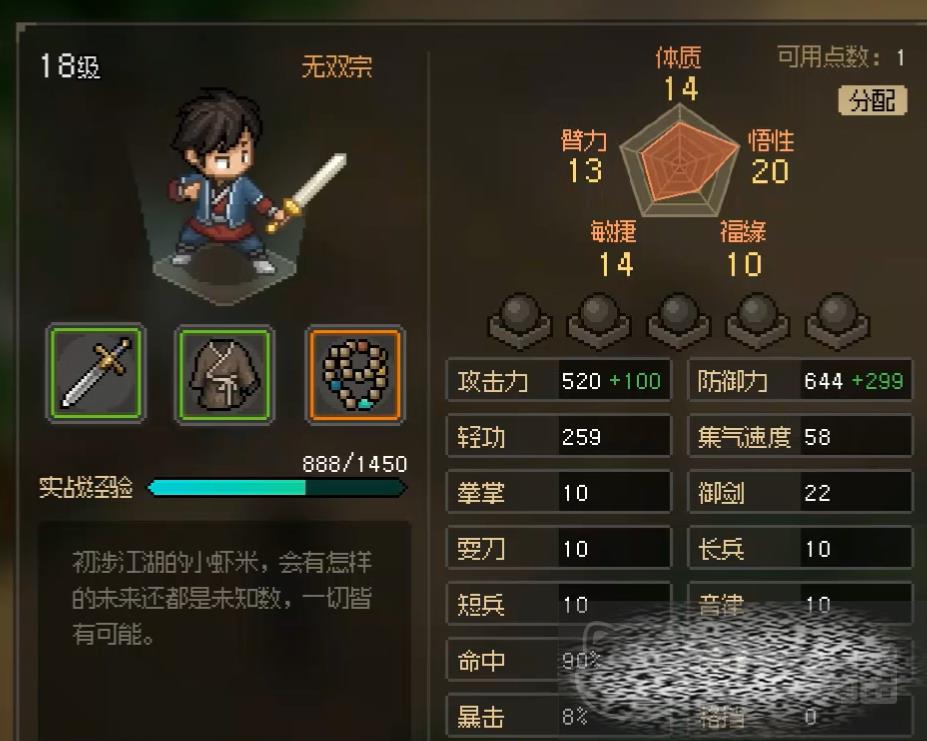Select the equipped sword weapon slot

pyautogui.click(x=96, y=373)
